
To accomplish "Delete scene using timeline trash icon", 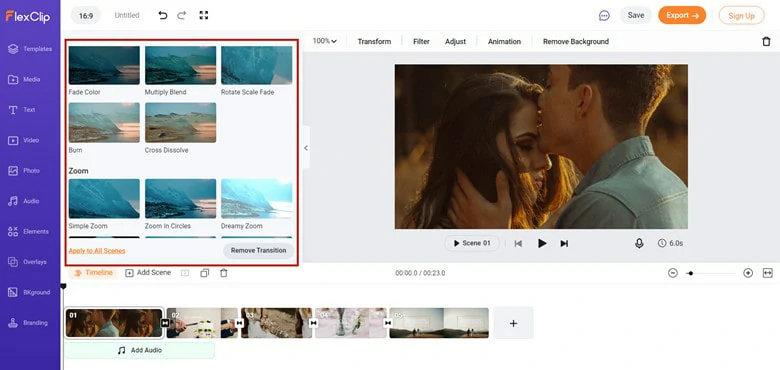I will [x=224, y=273].
